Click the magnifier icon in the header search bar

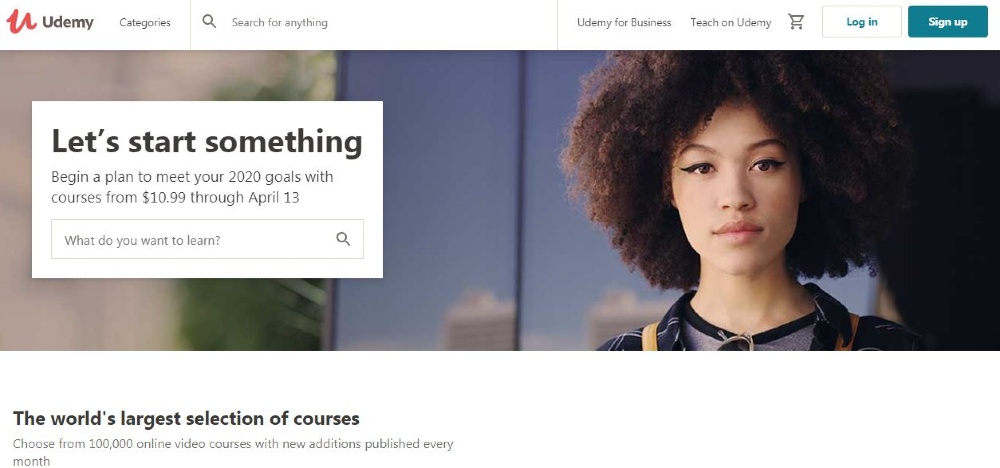(209, 22)
